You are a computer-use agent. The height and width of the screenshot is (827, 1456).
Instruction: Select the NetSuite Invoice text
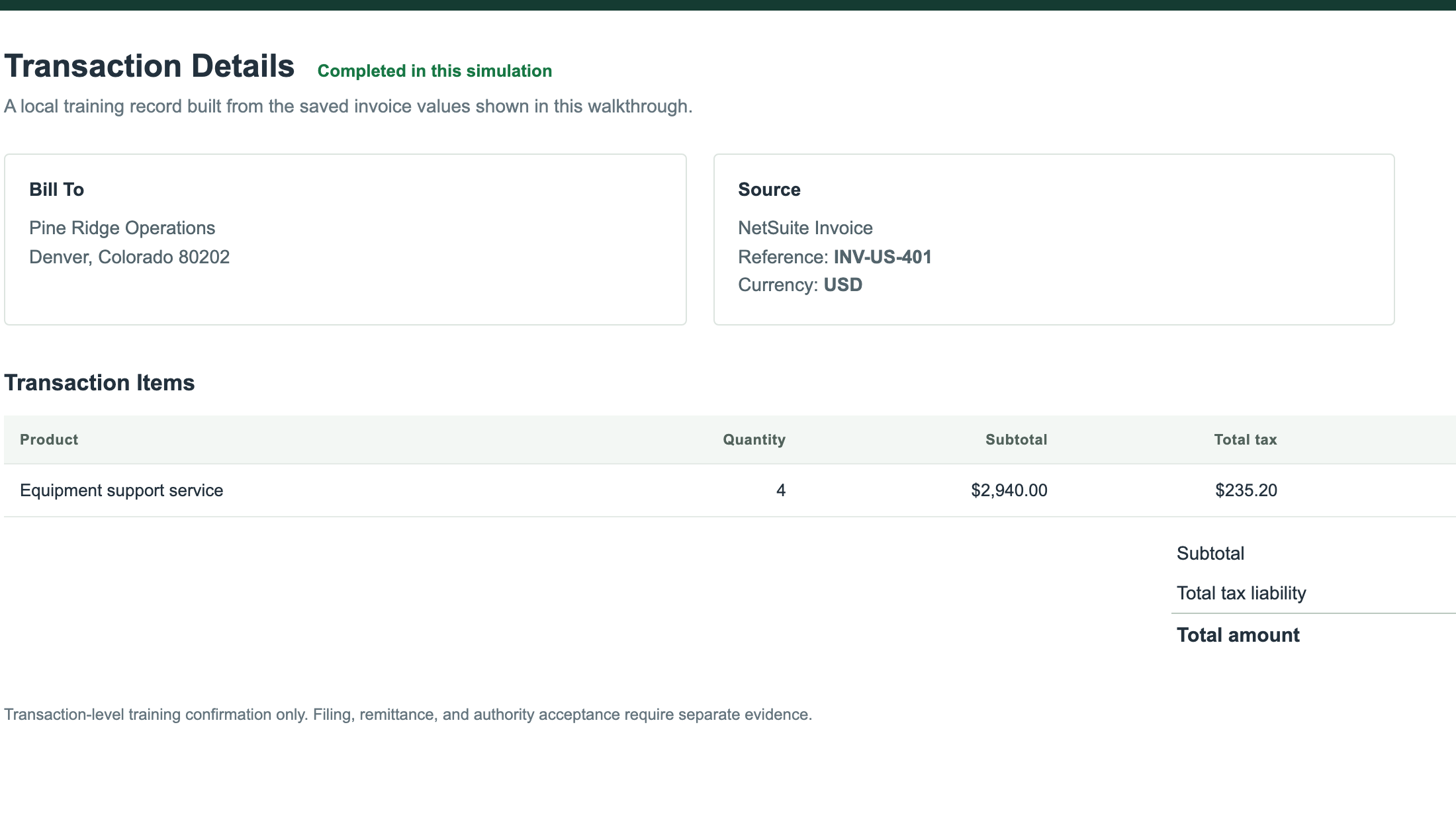click(805, 228)
